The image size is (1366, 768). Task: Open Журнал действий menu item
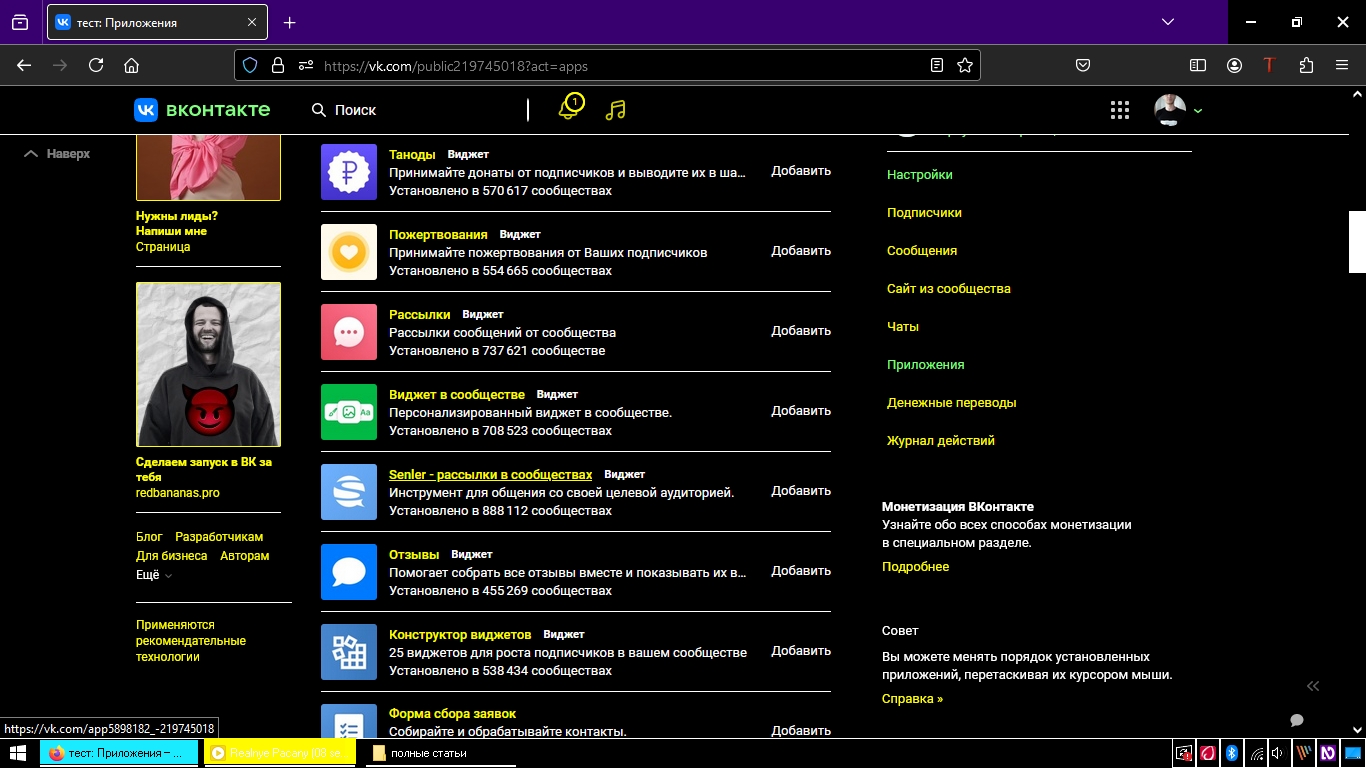pyautogui.click(x=941, y=440)
